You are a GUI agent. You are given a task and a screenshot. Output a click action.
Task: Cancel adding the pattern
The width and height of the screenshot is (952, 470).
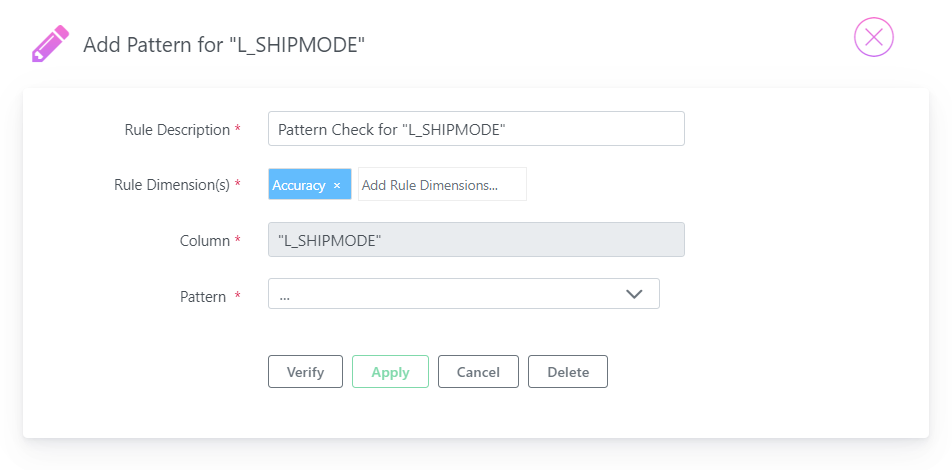point(478,372)
